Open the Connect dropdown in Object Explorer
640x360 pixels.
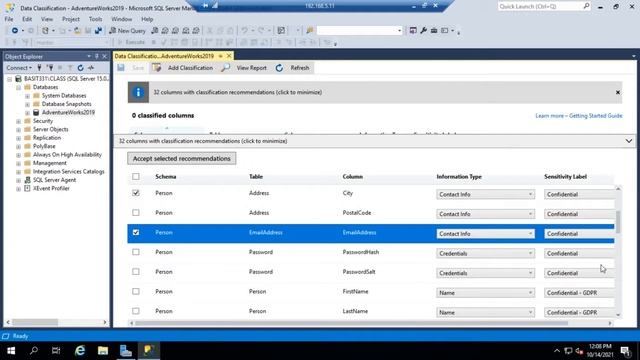[x=19, y=68]
